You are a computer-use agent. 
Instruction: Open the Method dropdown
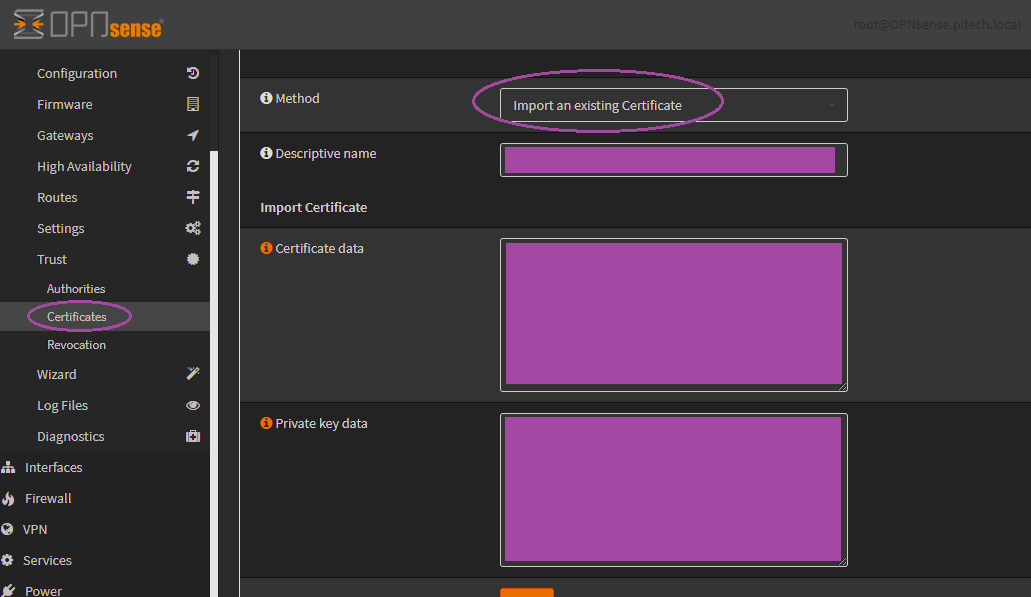click(x=673, y=105)
